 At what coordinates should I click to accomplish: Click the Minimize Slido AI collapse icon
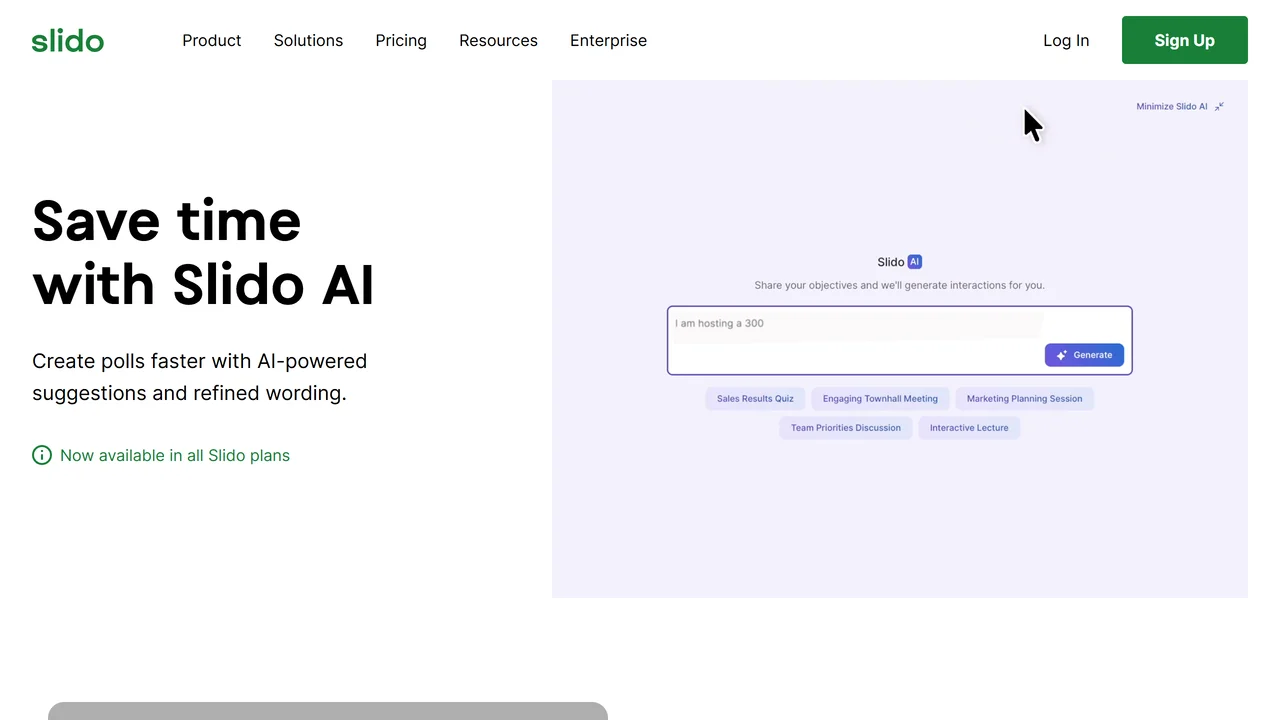tap(1219, 106)
